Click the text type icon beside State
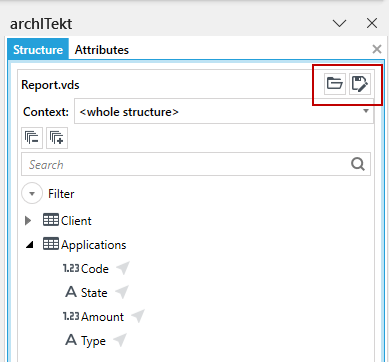The width and height of the screenshot is (389, 362). (71, 292)
